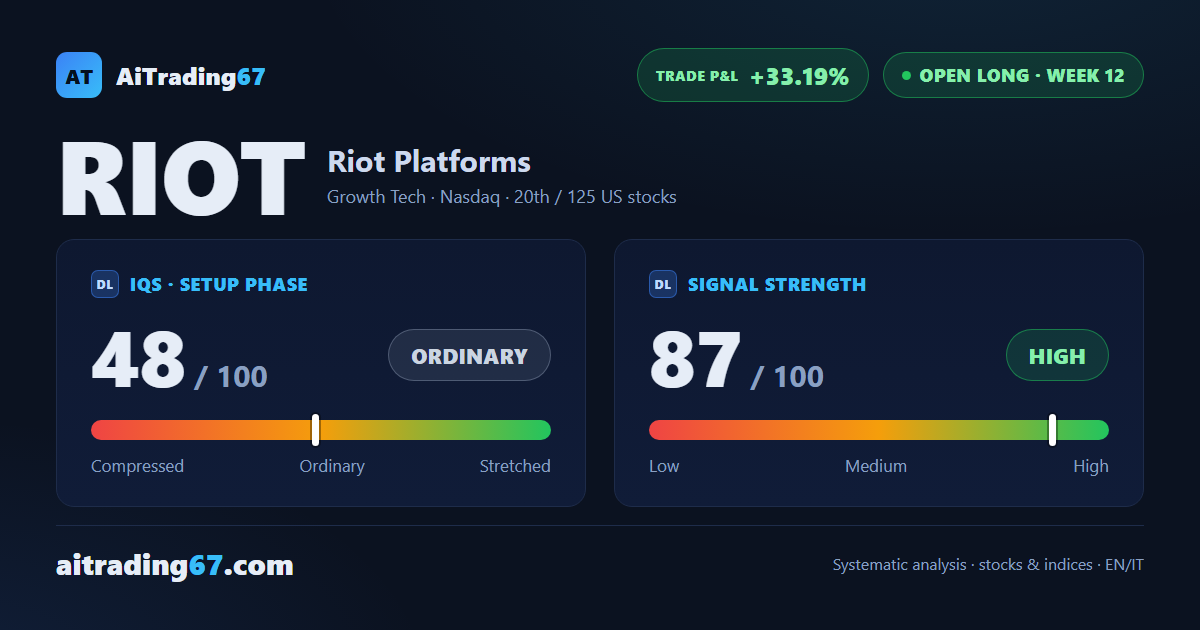Click the Ordinary scale label under slider

[332, 466]
